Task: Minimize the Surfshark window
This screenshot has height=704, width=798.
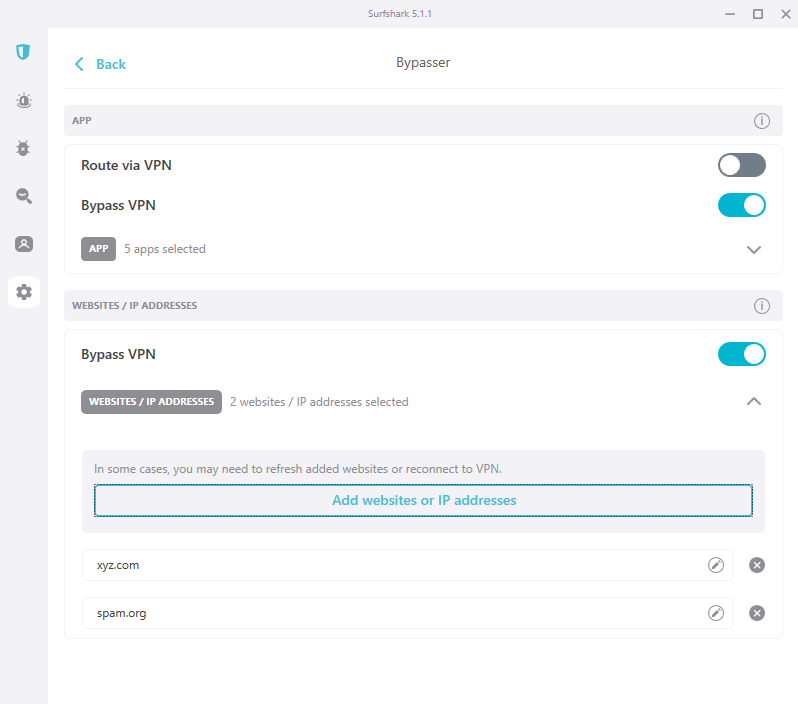Action: (730, 14)
